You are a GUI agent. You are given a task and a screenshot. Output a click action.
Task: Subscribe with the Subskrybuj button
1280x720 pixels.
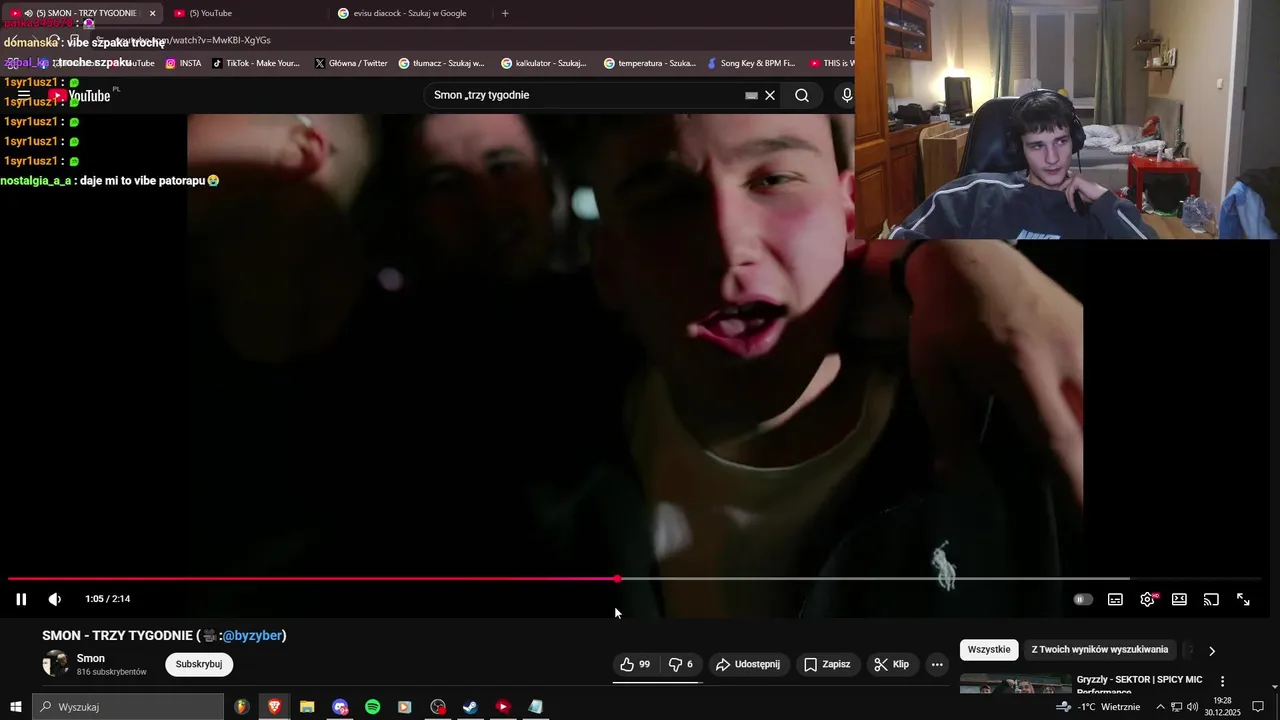pos(199,664)
